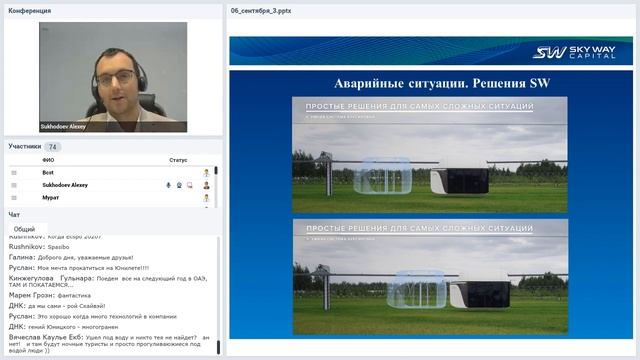This screenshot has width=640, height=360.
Task: Select participant Sukhodoev Alexey in list
Action: [x=65, y=185]
